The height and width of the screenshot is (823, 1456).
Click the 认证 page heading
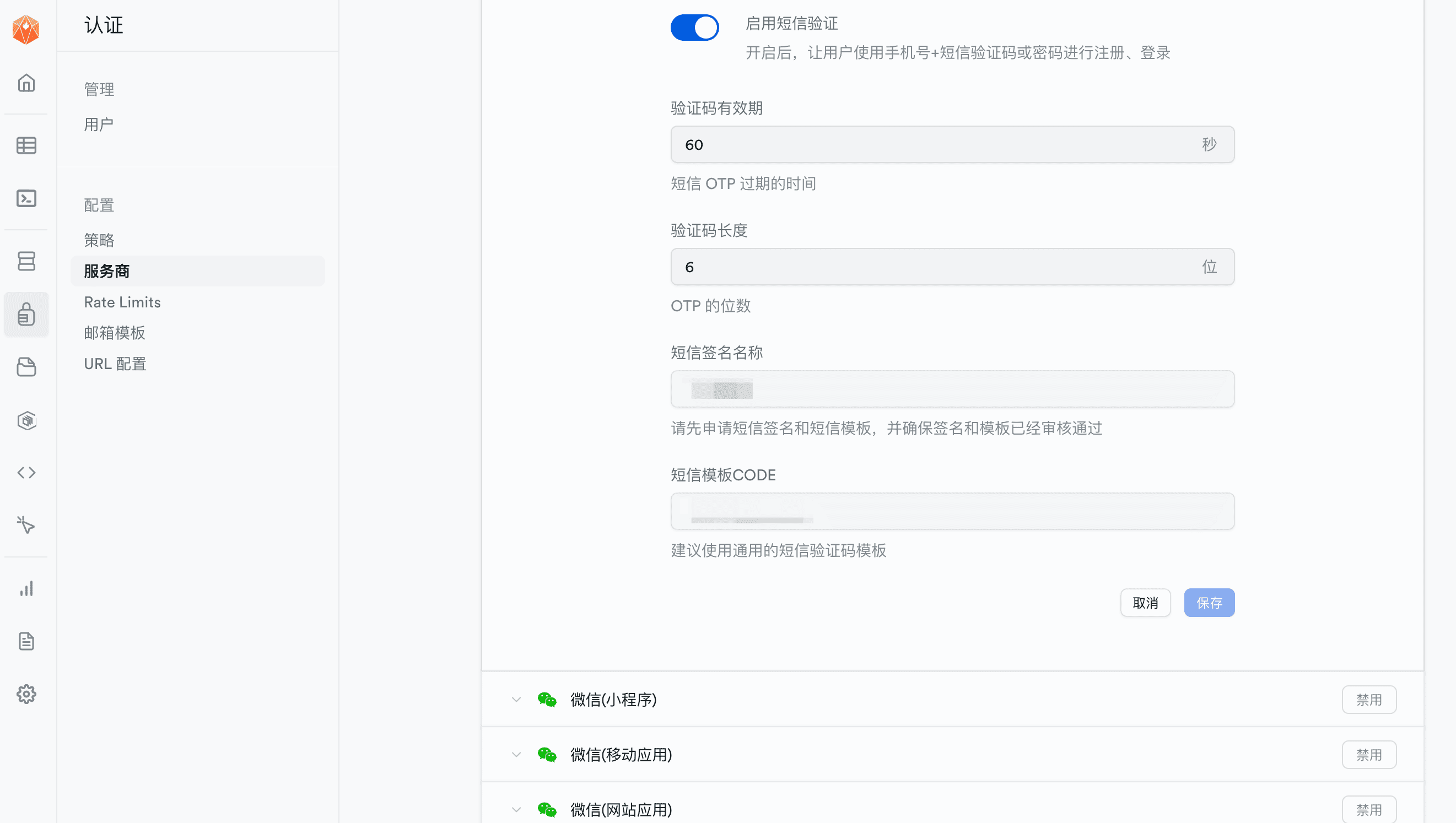104,25
